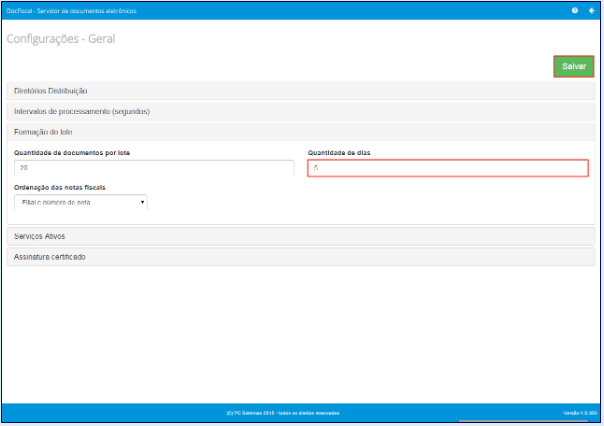Click the DocFiscal title in the header bar
Image resolution: width=604 pixels, height=426 pixels.
point(71,11)
